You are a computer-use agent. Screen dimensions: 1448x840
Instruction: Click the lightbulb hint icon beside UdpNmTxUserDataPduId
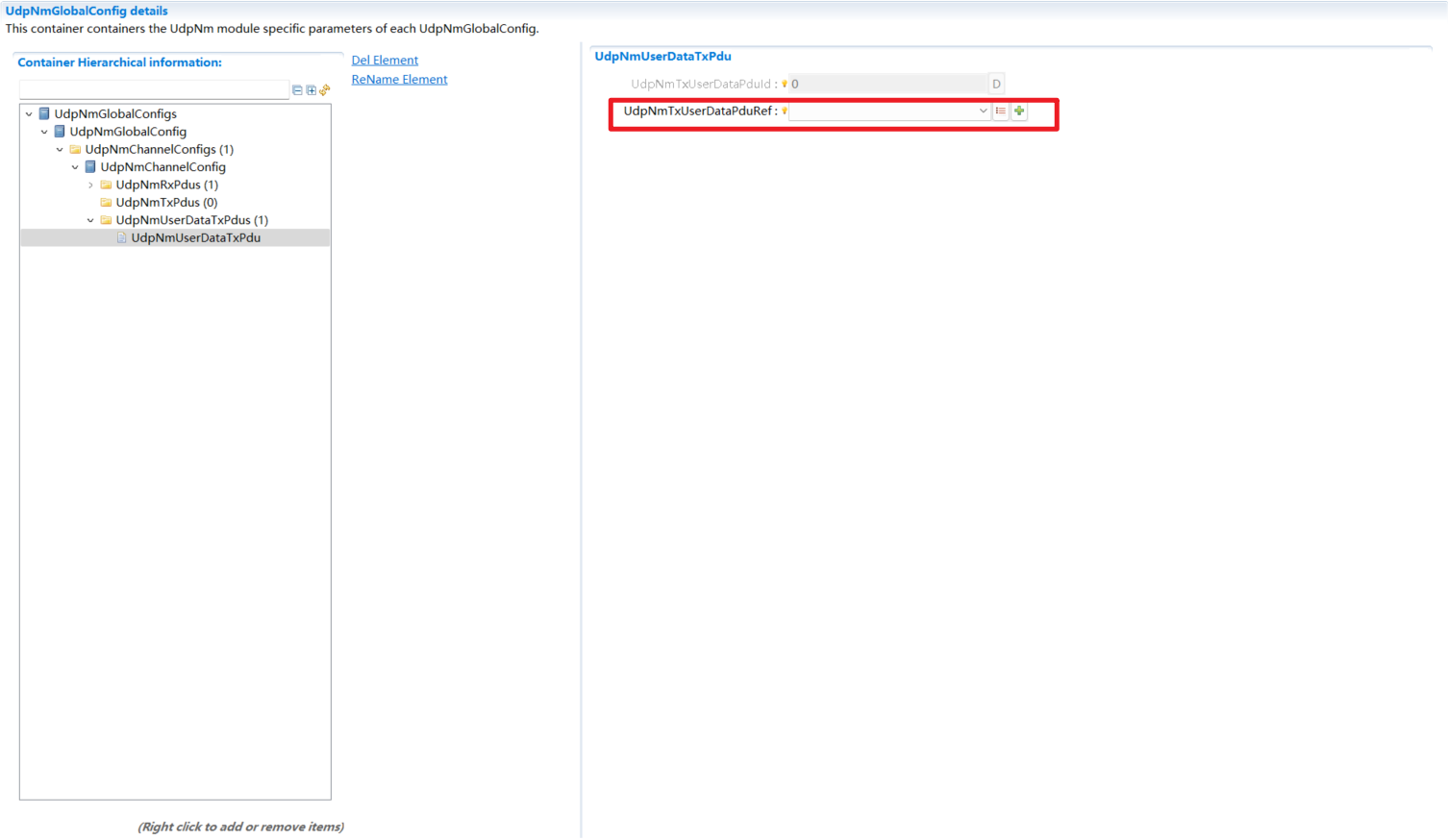pyautogui.click(x=785, y=85)
